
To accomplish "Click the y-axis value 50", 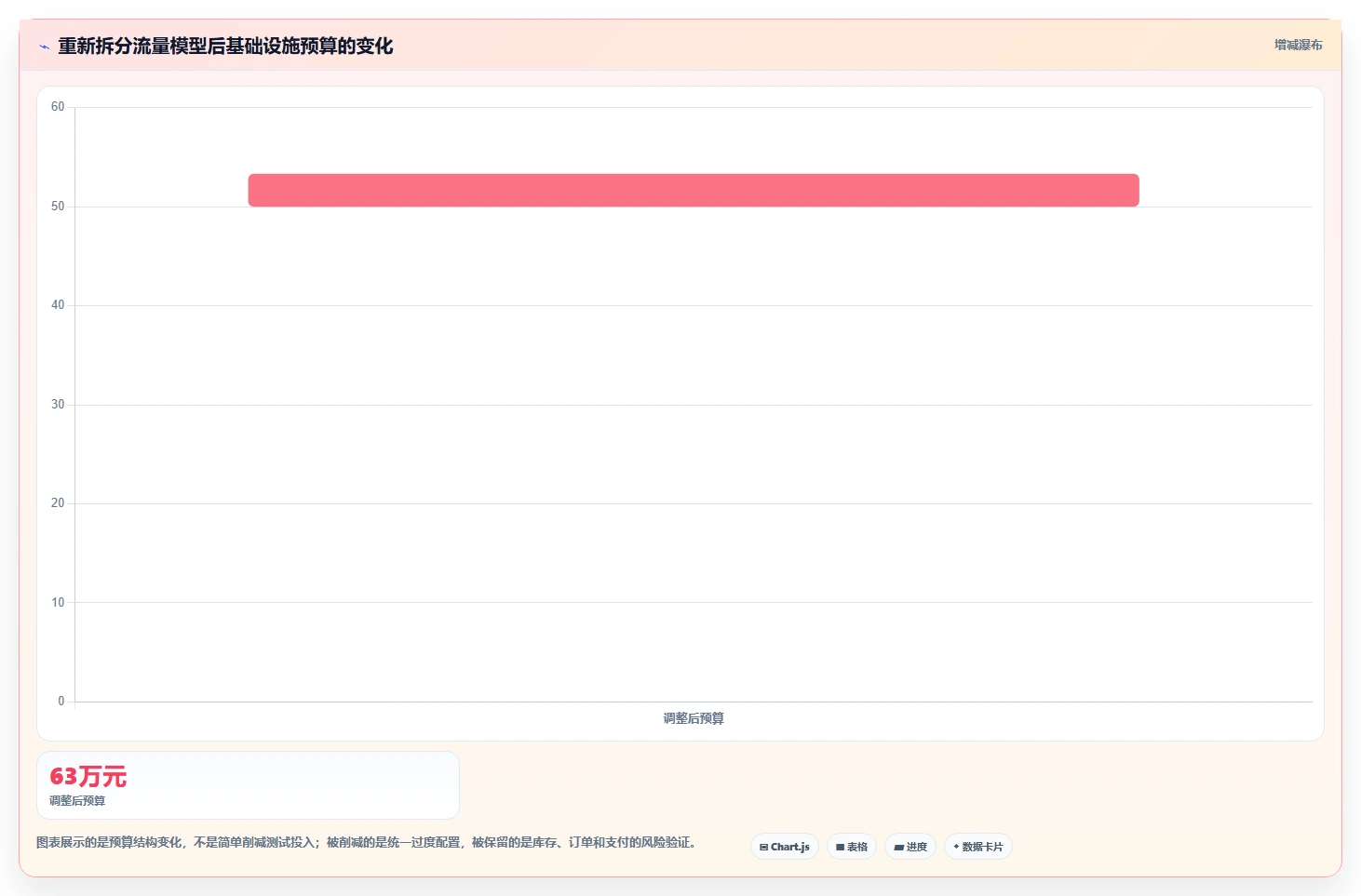I will (x=58, y=207).
